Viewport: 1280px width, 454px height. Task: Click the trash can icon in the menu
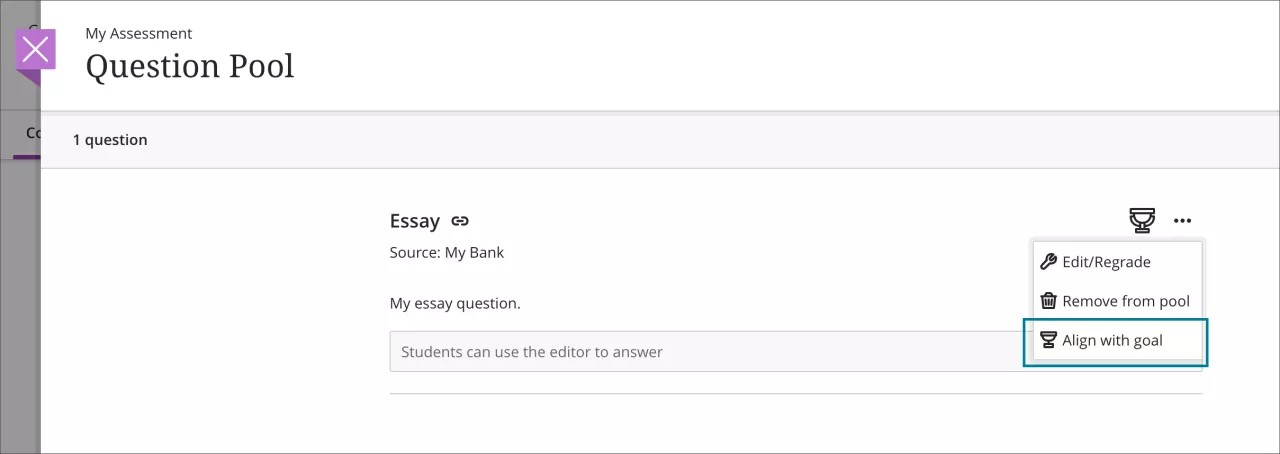pos(1048,301)
